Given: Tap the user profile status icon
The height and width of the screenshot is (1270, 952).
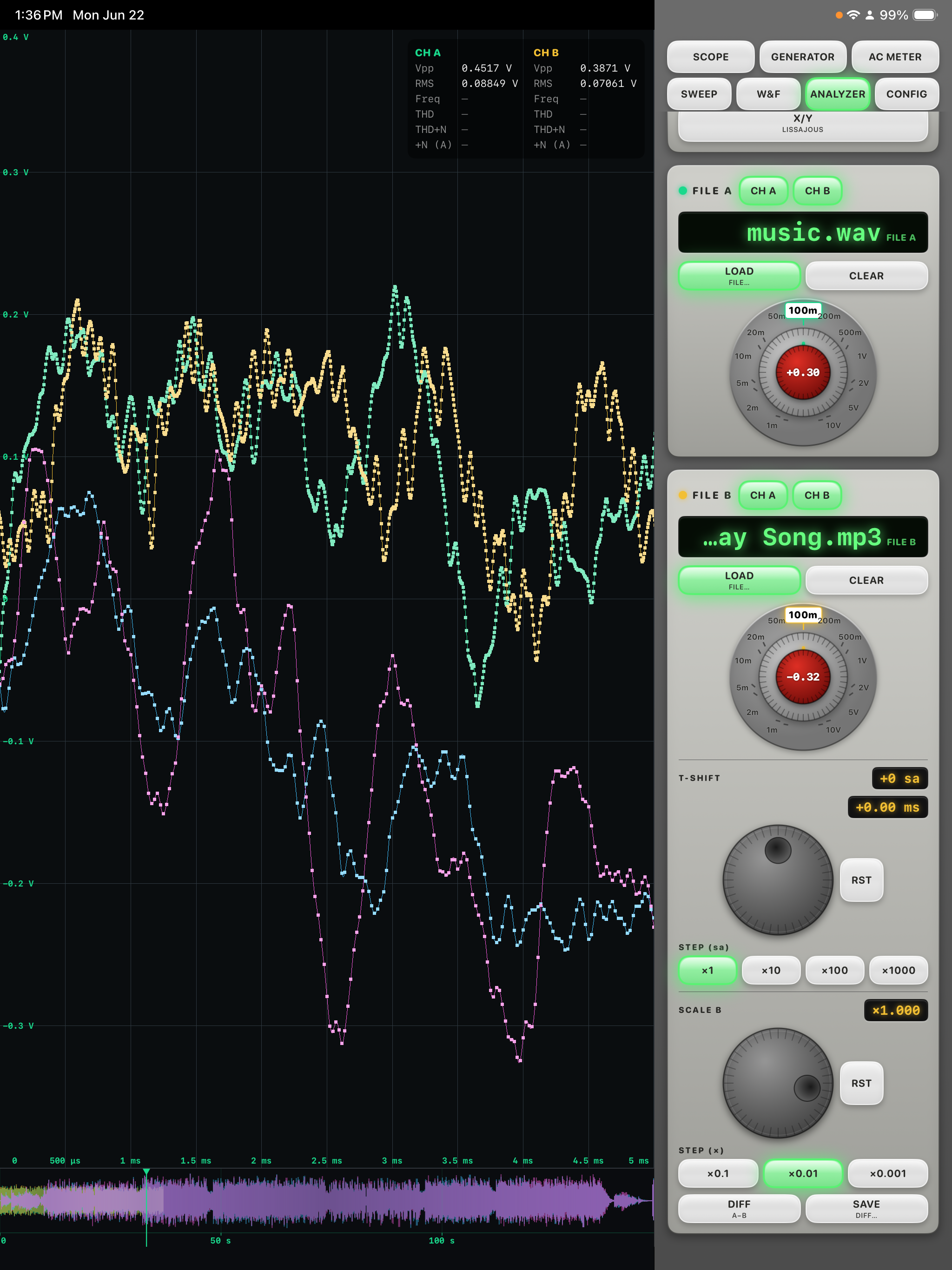Looking at the screenshot, I should tap(869, 15).
